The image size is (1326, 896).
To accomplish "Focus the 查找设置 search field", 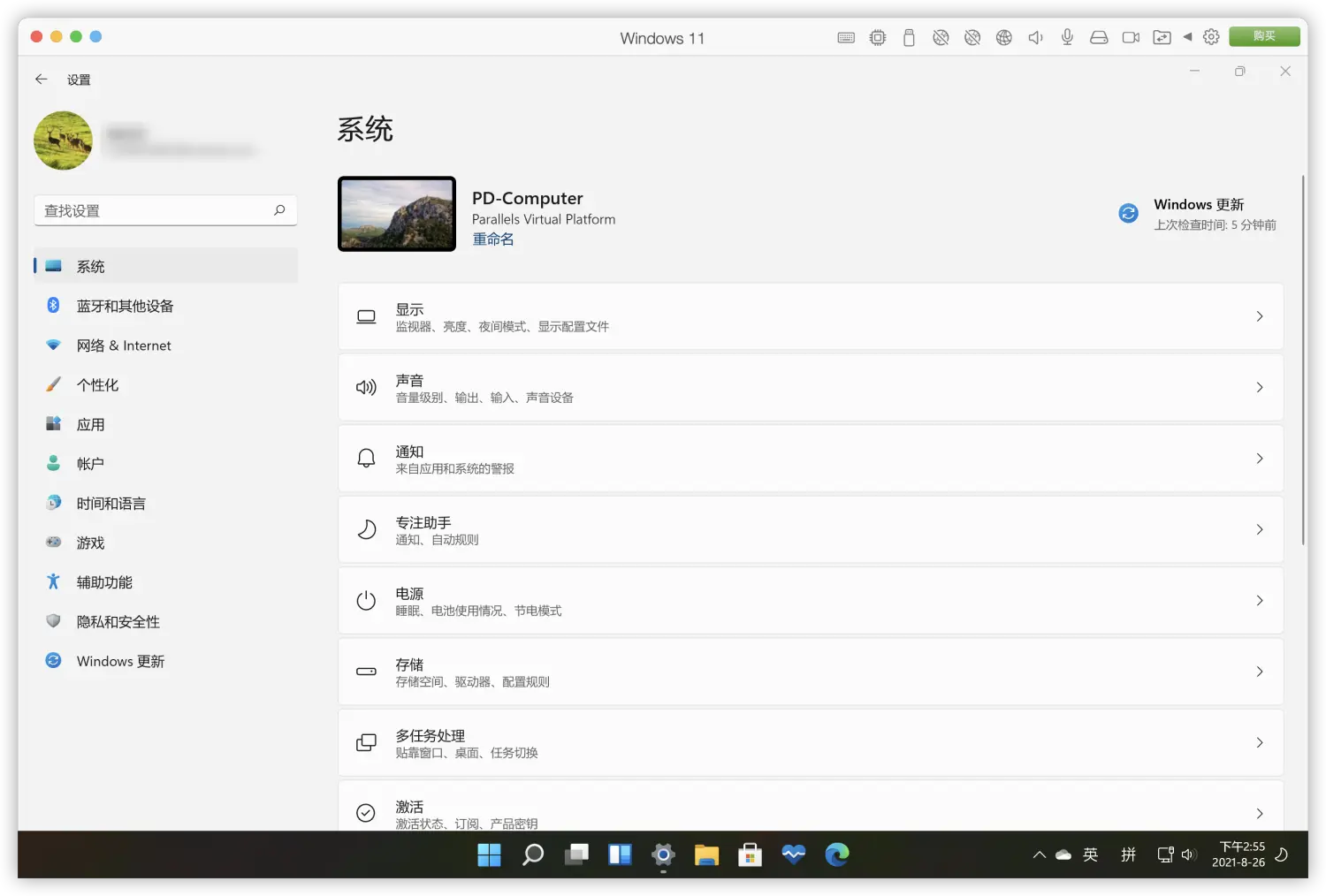I will tap(165, 210).
